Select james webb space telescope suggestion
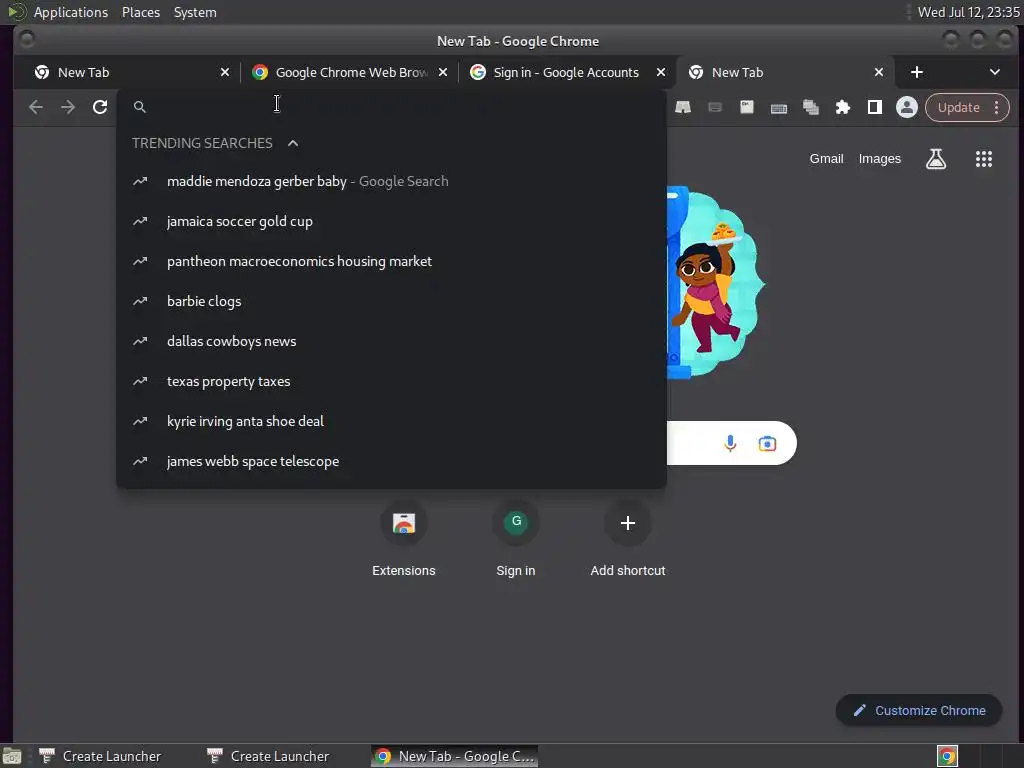 (x=391, y=461)
